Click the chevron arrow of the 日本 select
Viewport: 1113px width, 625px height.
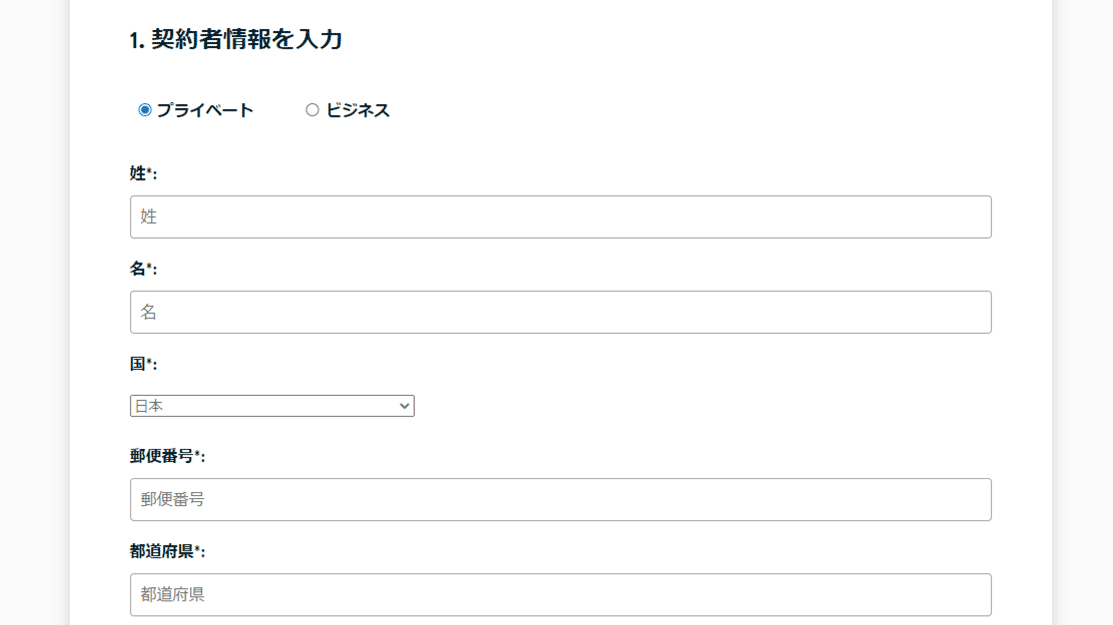click(404, 406)
